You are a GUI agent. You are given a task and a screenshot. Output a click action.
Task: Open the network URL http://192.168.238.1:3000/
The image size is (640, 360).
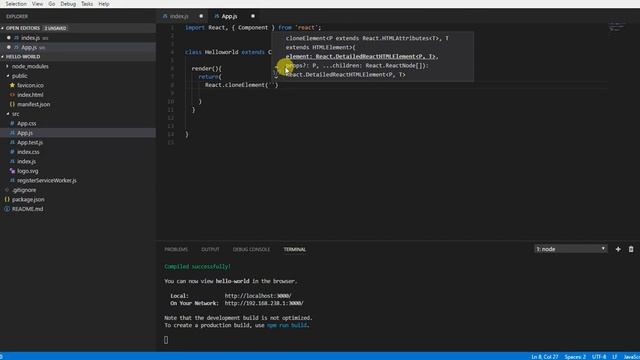pyautogui.click(x=264, y=303)
